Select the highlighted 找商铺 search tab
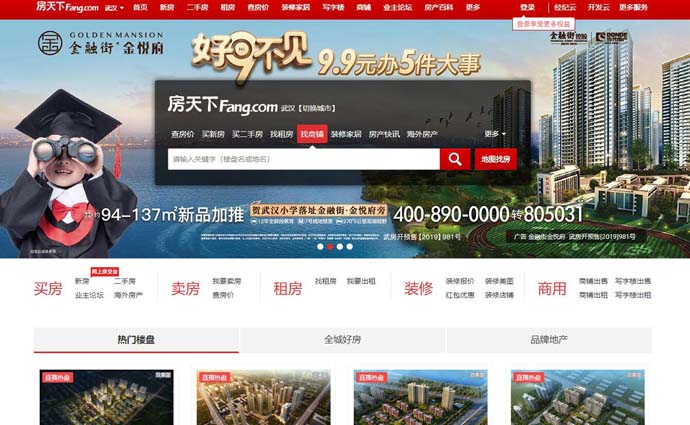The width and height of the screenshot is (690, 425). click(x=312, y=134)
